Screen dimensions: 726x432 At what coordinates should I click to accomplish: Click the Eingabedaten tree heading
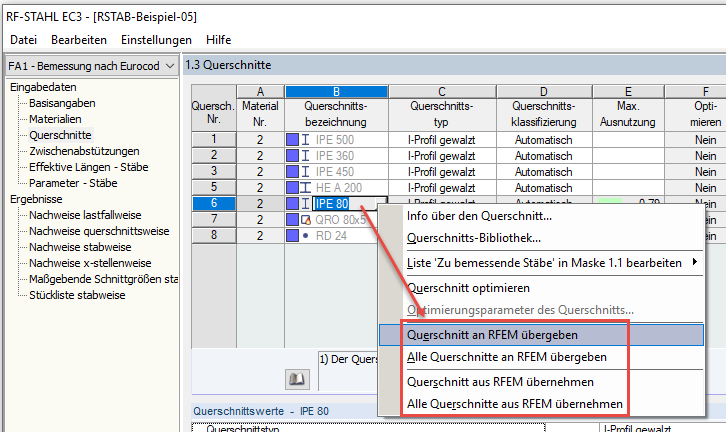point(43,87)
